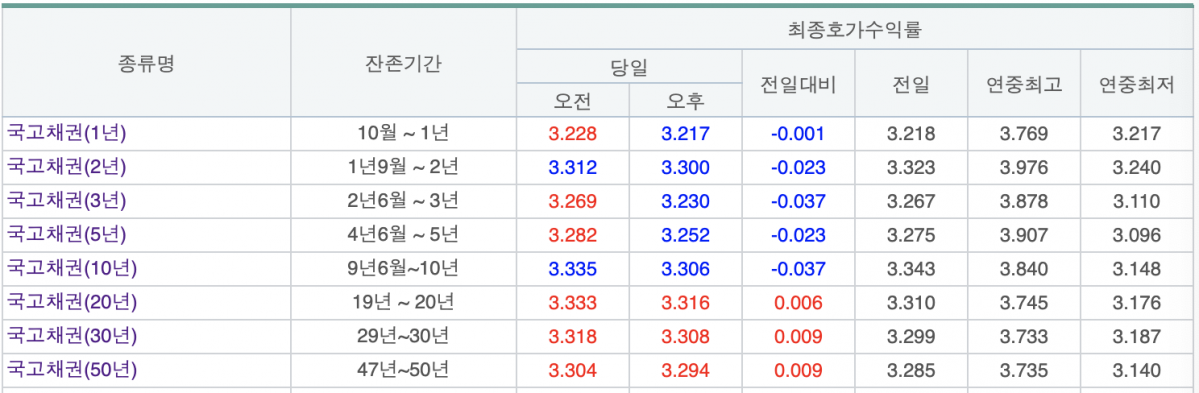
Task: Click morning yield 3.282 for 5년
Action: (x=573, y=235)
